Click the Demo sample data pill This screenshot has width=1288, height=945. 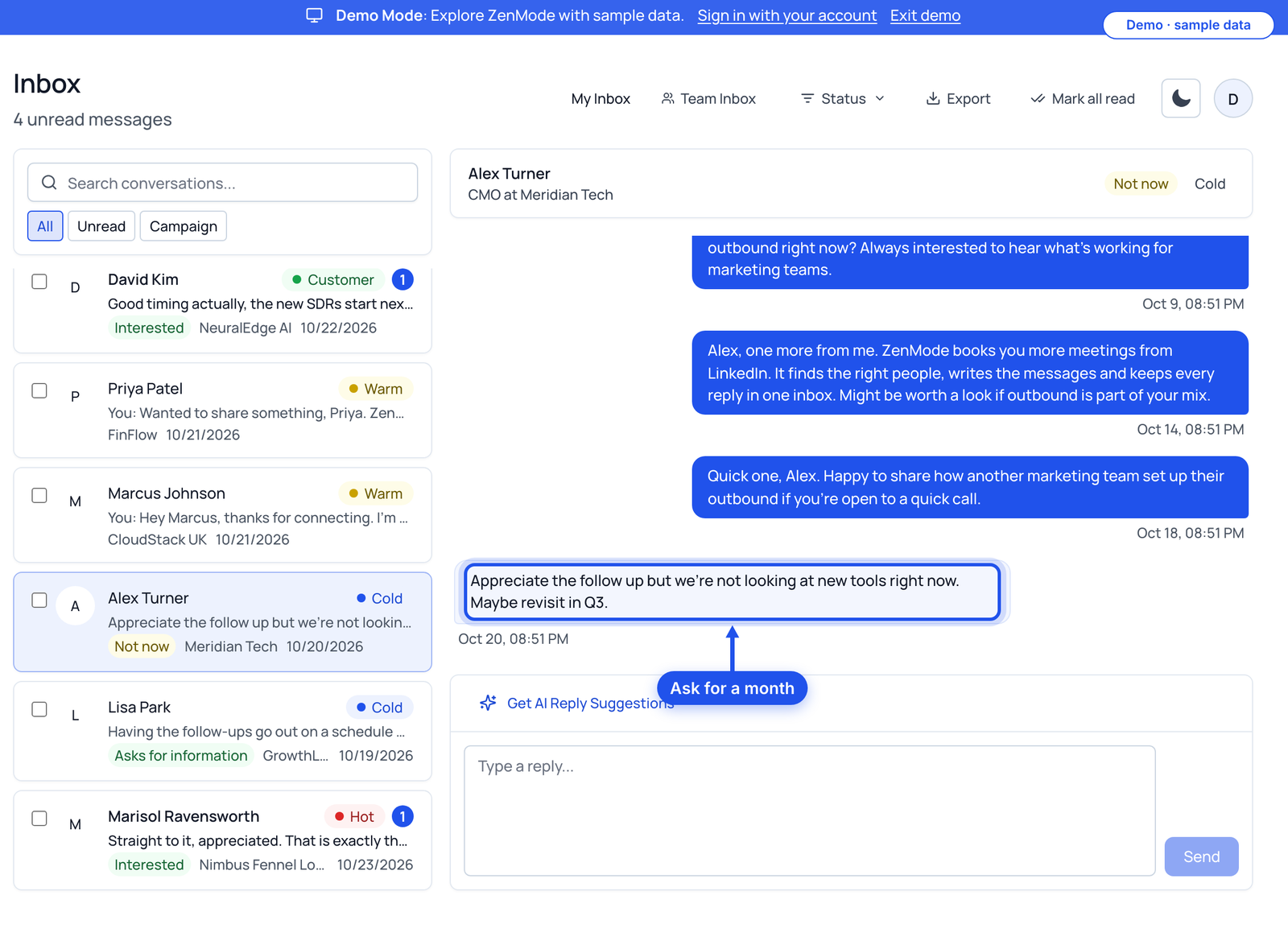(1188, 25)
